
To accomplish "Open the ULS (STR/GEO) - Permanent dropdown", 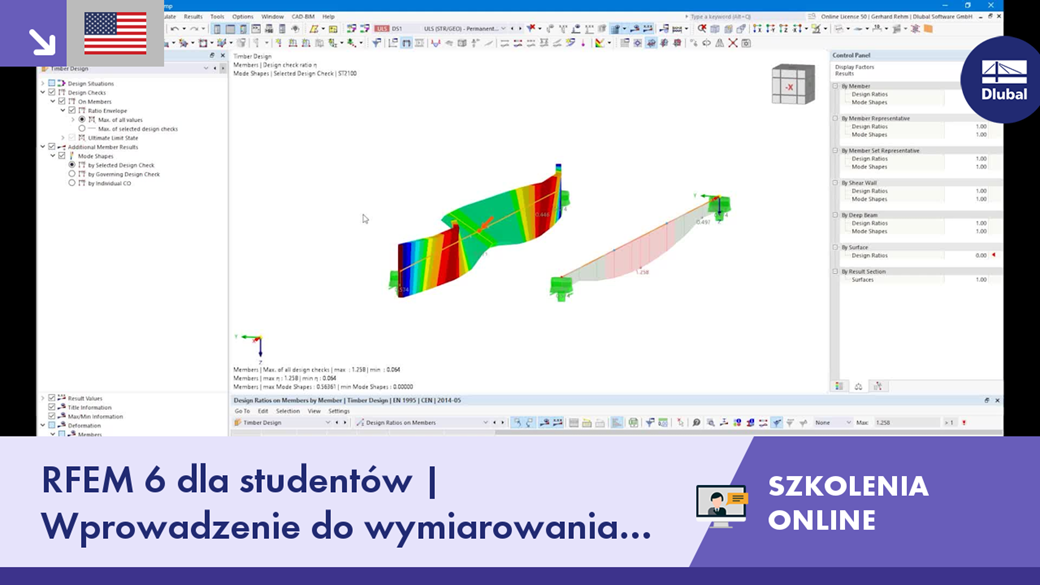I will [x=502, y=28].
